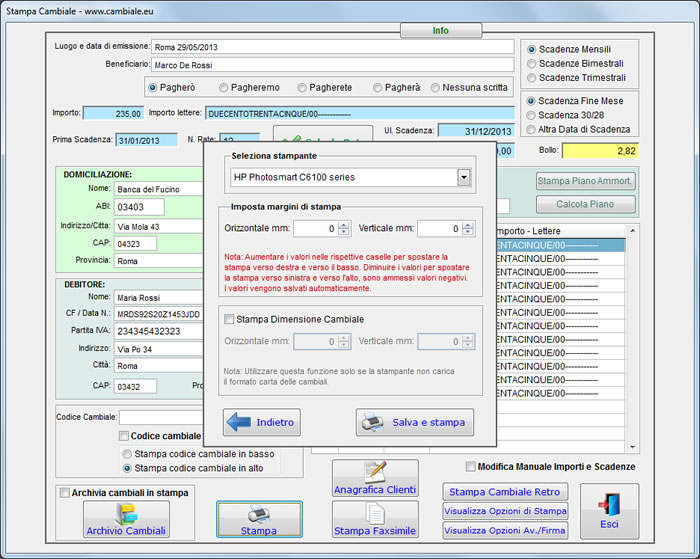Viewport: 700px width, 559px height.
Task: Select Scadenze Mensili radio button
Action: 532,50
